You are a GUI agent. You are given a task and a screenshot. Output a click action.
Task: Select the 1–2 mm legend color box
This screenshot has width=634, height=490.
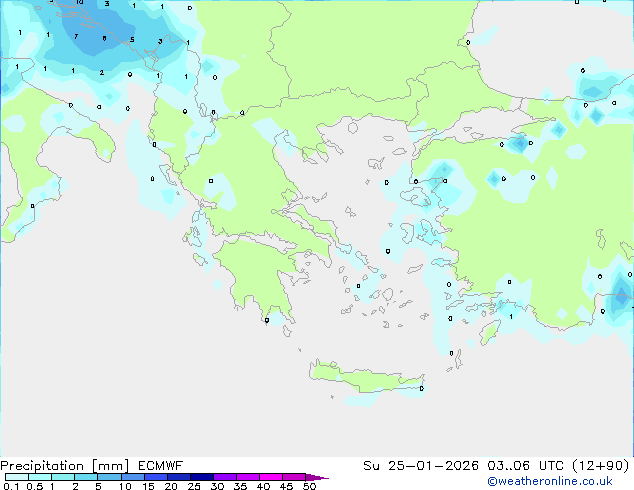click(x=63, y=477)
